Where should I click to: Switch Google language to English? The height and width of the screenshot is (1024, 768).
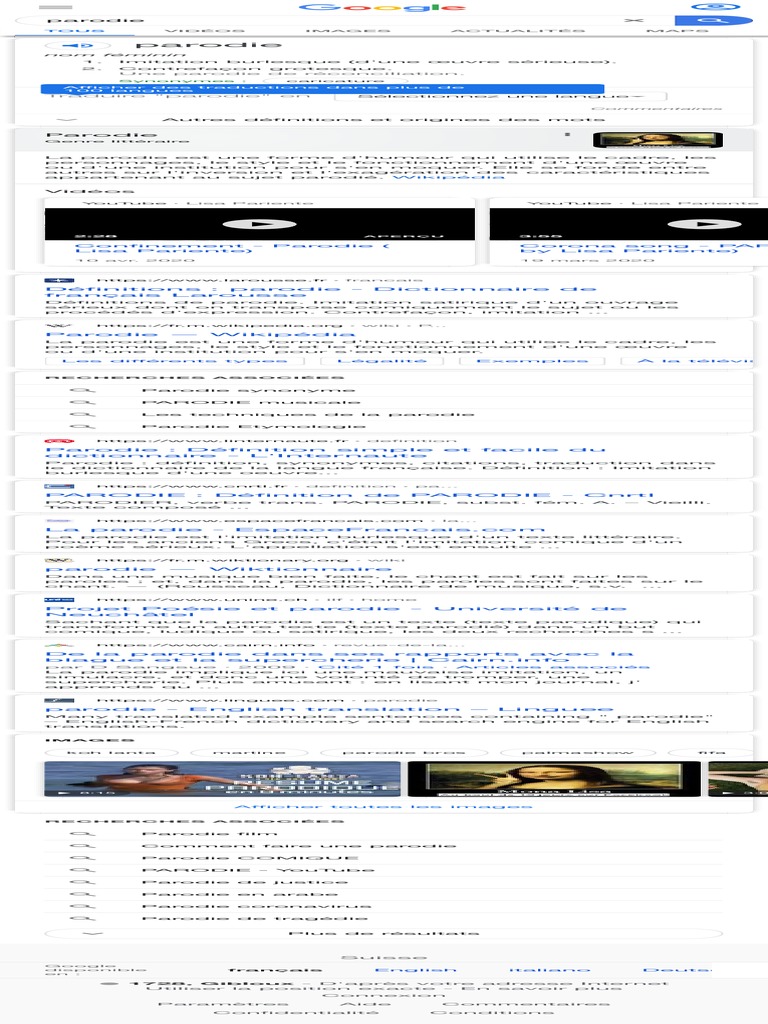pos(415,970)
